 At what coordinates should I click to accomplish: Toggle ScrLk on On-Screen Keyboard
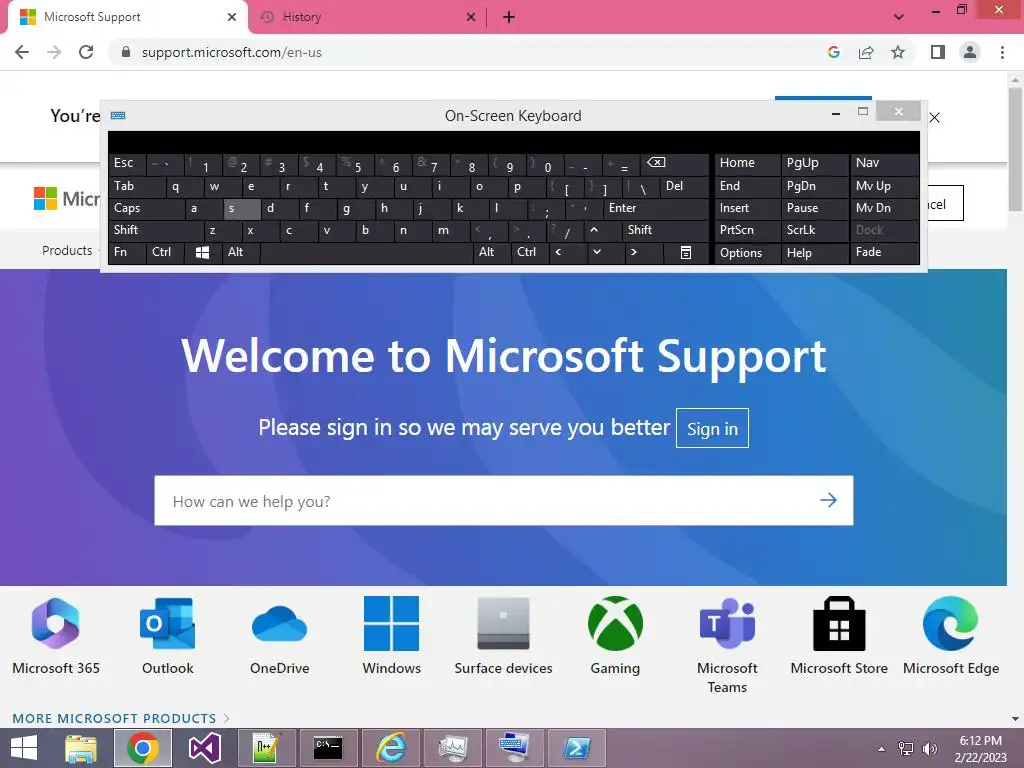click(x=814, y=230)
